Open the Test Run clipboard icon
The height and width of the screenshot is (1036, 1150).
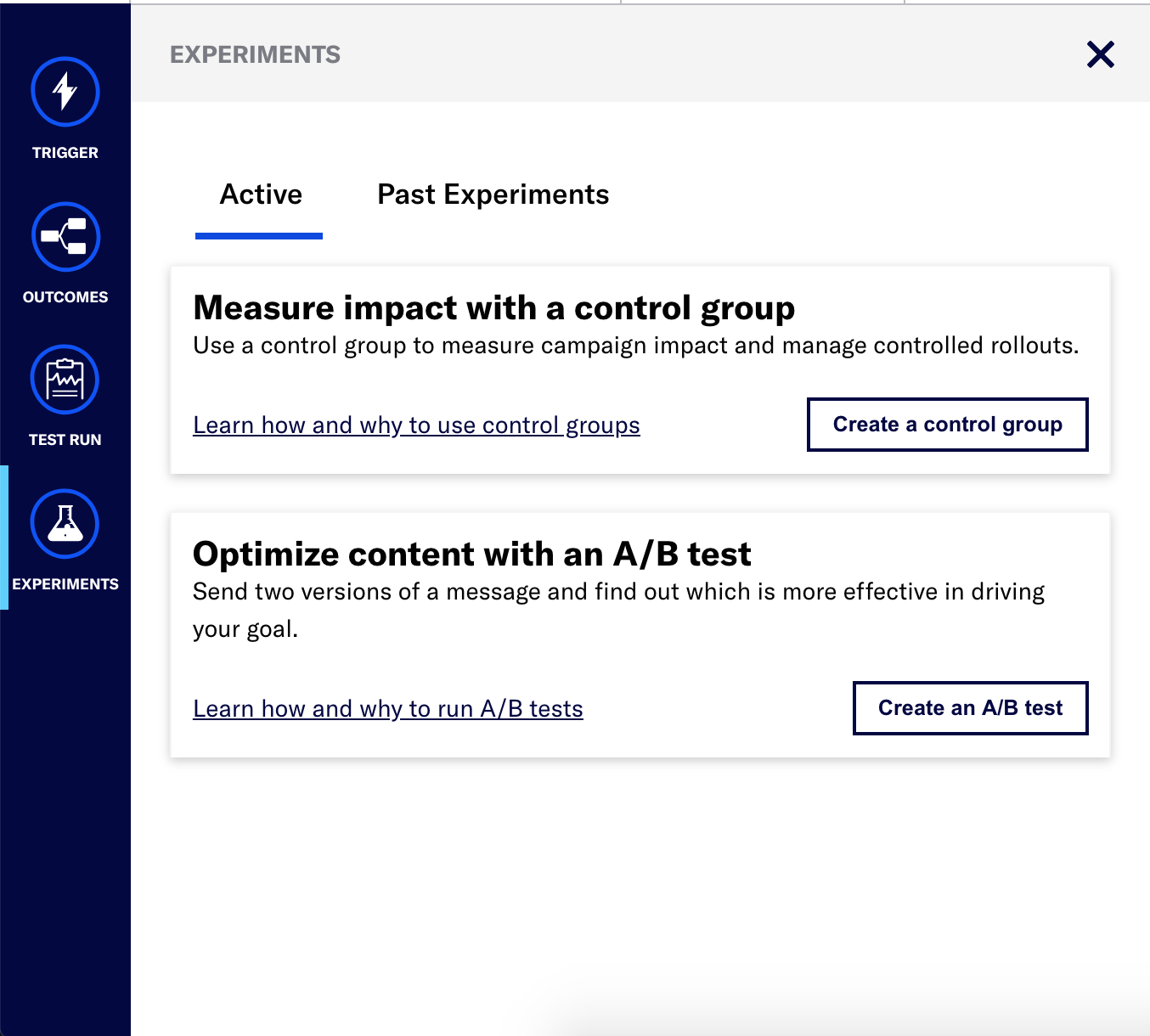coord(65,380)
